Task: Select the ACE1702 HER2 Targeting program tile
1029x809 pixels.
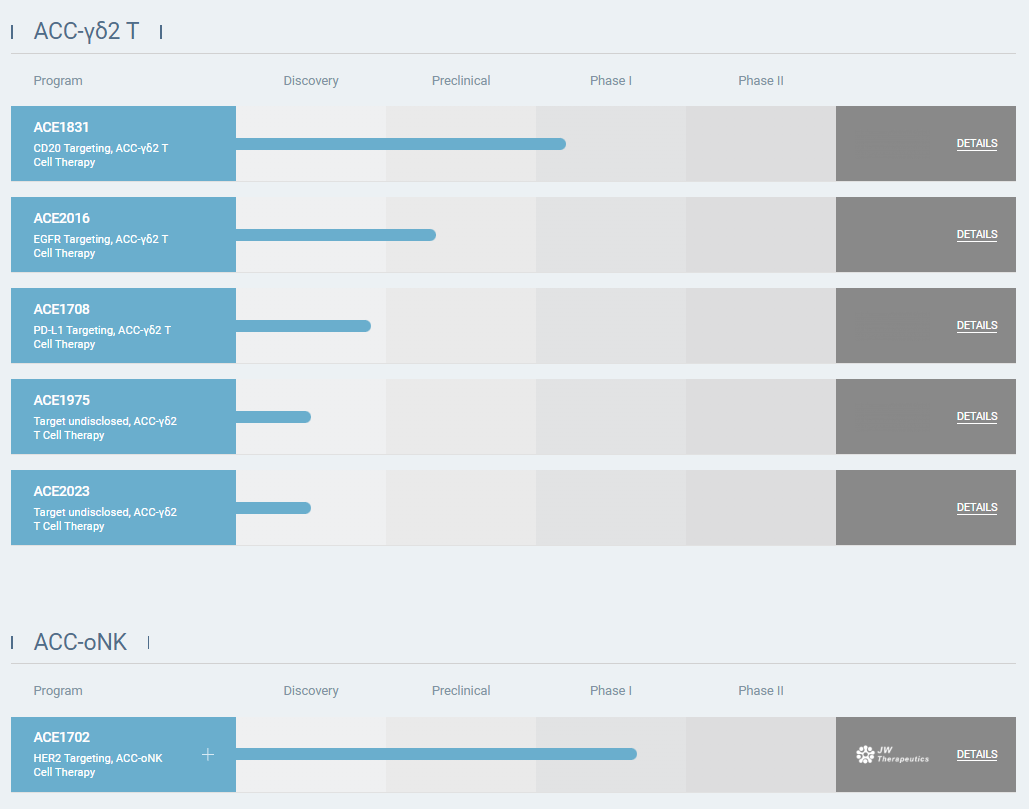Action: [x=110, y=755]
